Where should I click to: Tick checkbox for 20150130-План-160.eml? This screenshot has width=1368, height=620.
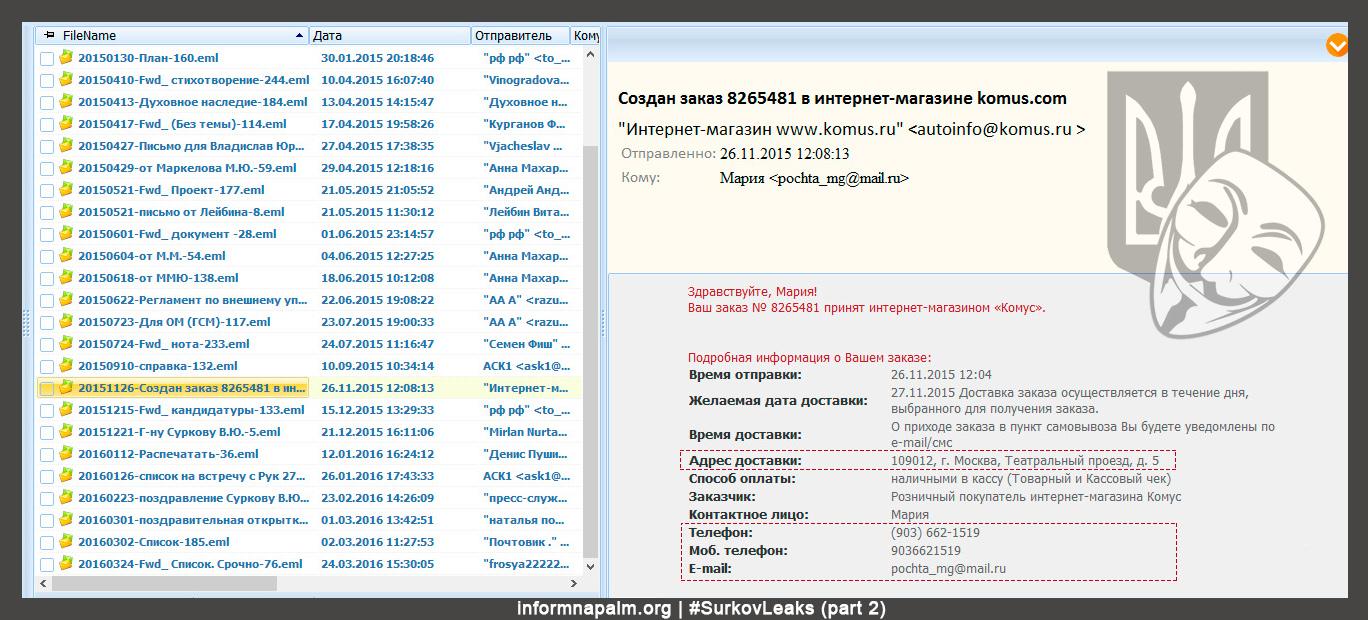[47, 59]
